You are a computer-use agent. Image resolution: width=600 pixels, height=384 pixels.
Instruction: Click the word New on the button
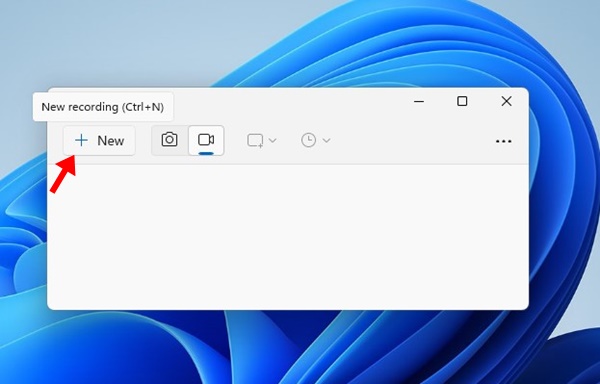point(111,141)
